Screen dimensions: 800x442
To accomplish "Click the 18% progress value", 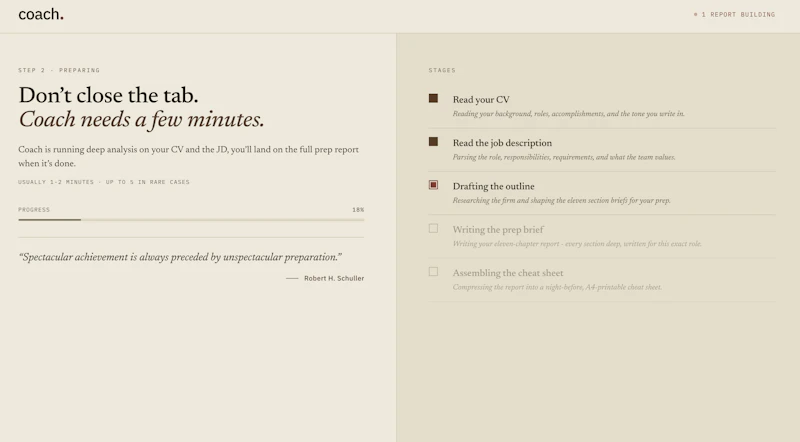I will (x=358, y=210).
